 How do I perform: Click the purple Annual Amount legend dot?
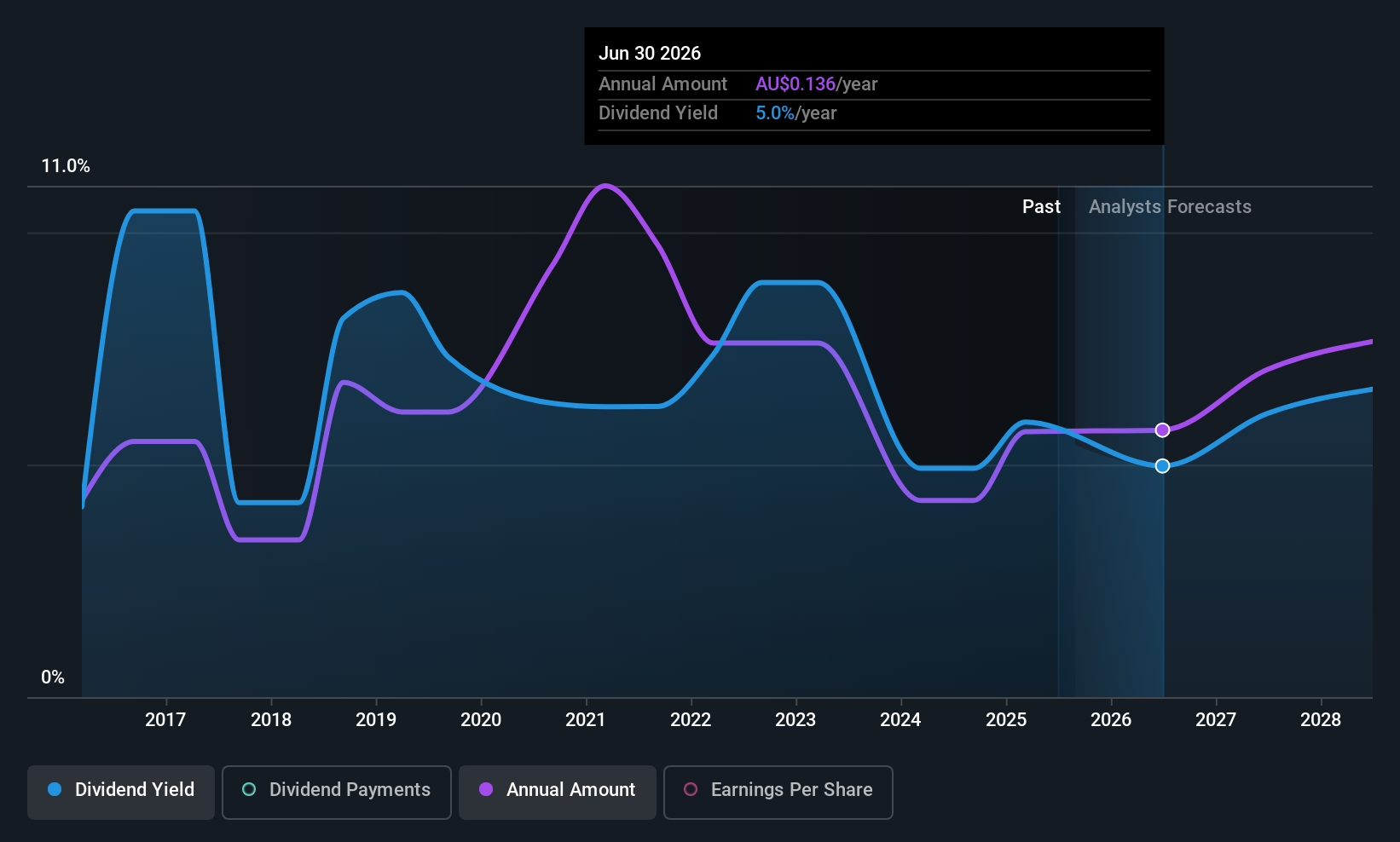coord(486,790)
